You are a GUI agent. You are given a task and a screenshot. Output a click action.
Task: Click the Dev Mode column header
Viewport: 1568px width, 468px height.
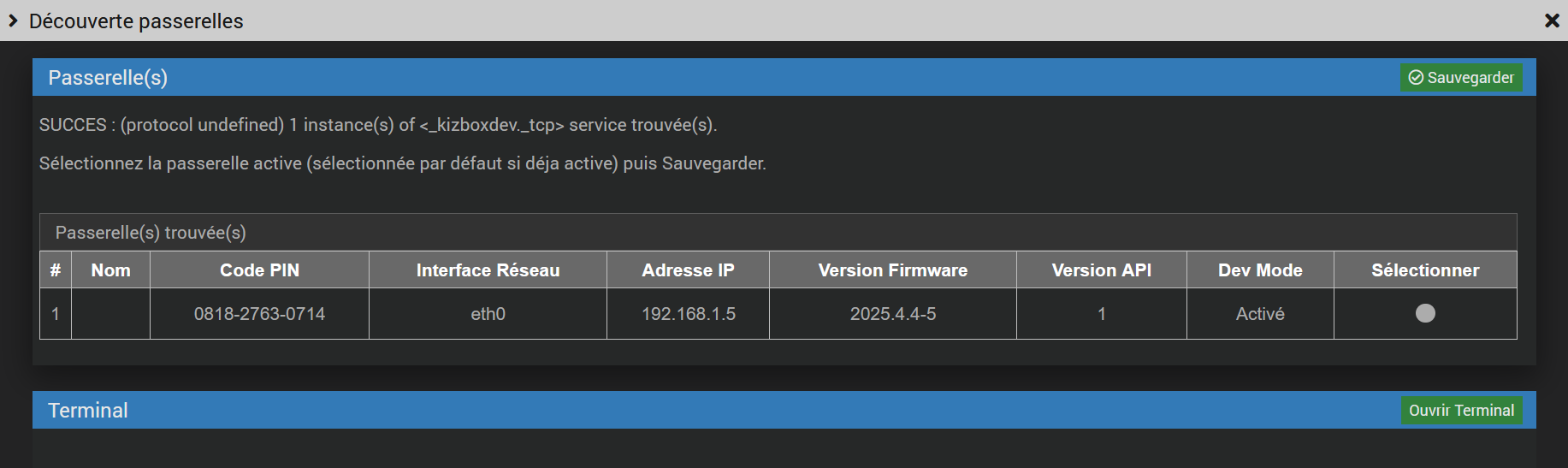1260,270
